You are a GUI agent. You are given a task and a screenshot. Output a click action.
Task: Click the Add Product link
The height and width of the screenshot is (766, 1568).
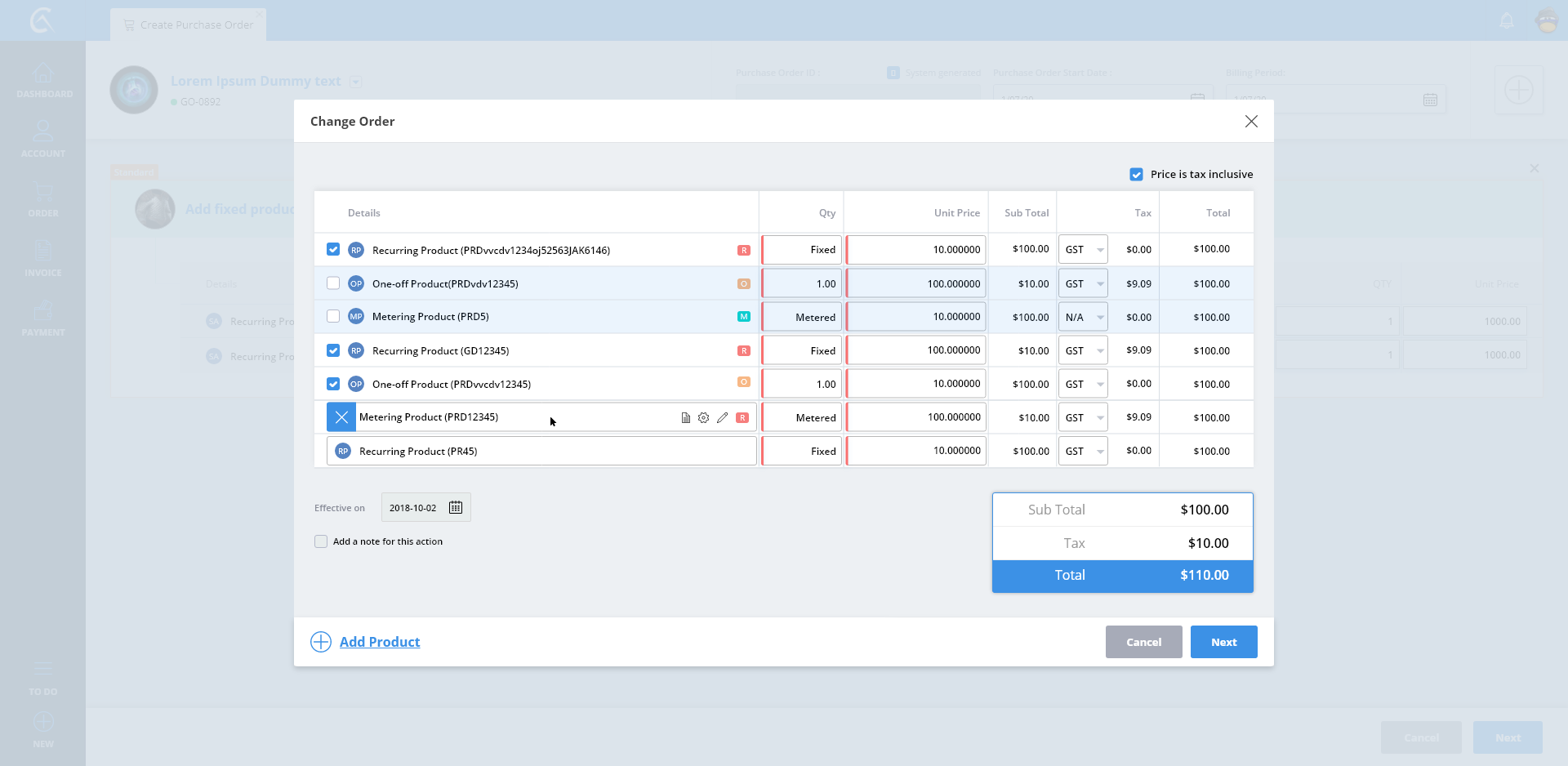[x=380, y=642]
